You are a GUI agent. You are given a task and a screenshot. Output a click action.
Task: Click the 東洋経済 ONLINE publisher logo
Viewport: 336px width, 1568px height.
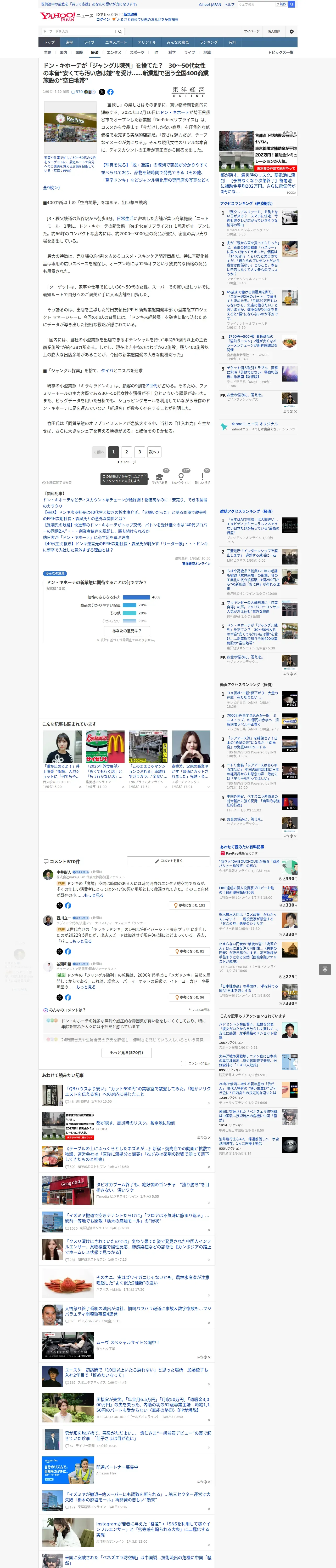188,92
